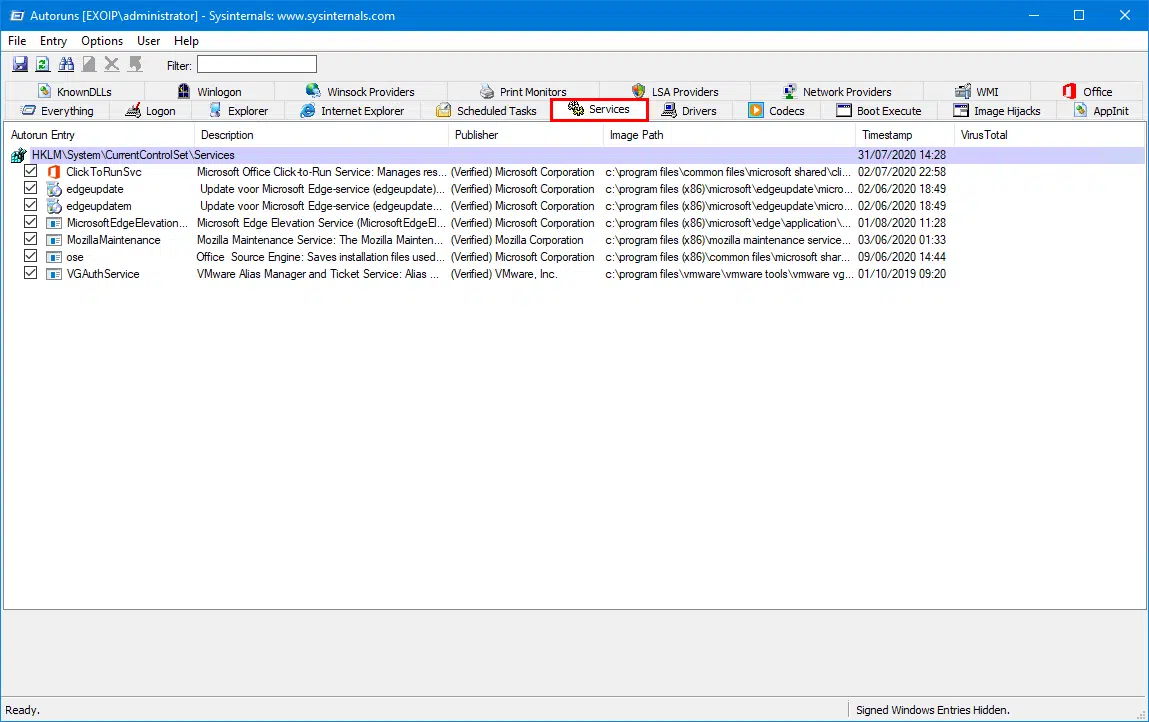The height and width of the screenshot is (722, 1149).
Task: Select the '(Verified) VMware, Inc.' publisher cell
Action: click(504, 274)
